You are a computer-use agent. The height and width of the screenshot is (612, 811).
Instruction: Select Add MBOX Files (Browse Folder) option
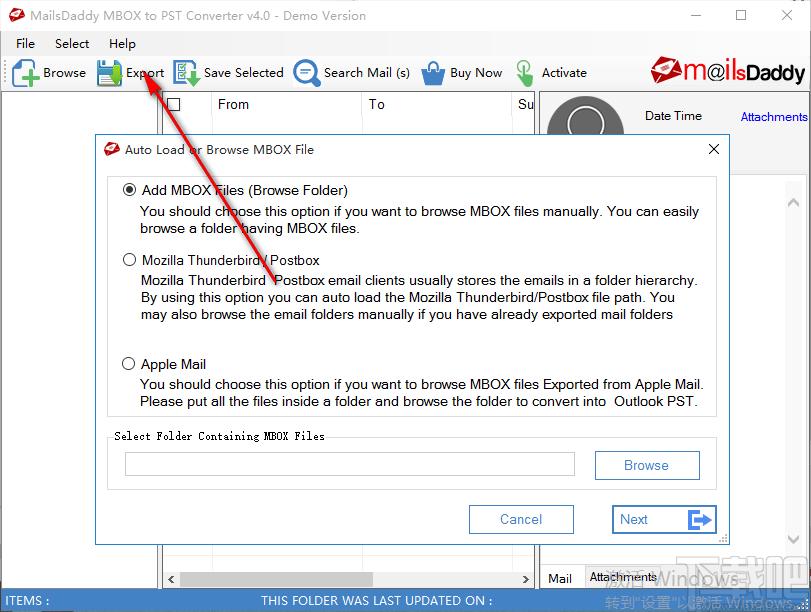129,190
